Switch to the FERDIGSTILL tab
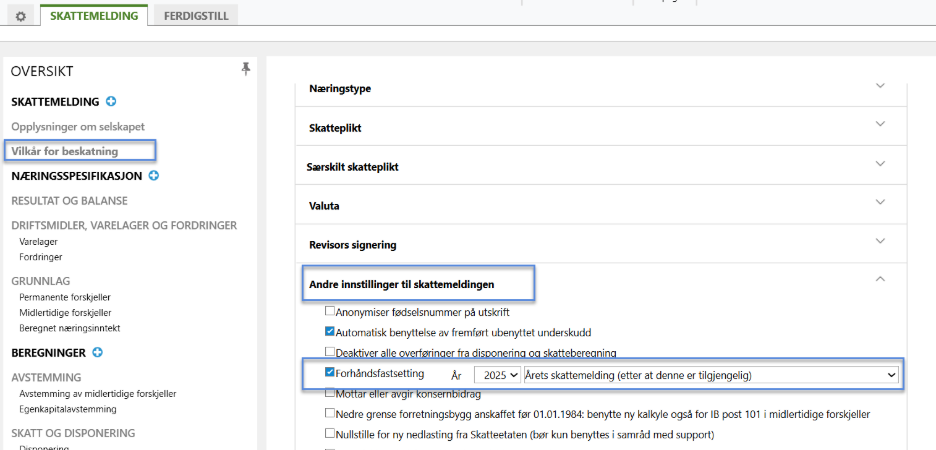The width and height of the screenshot is (936, 450). [x=195, y=16]
